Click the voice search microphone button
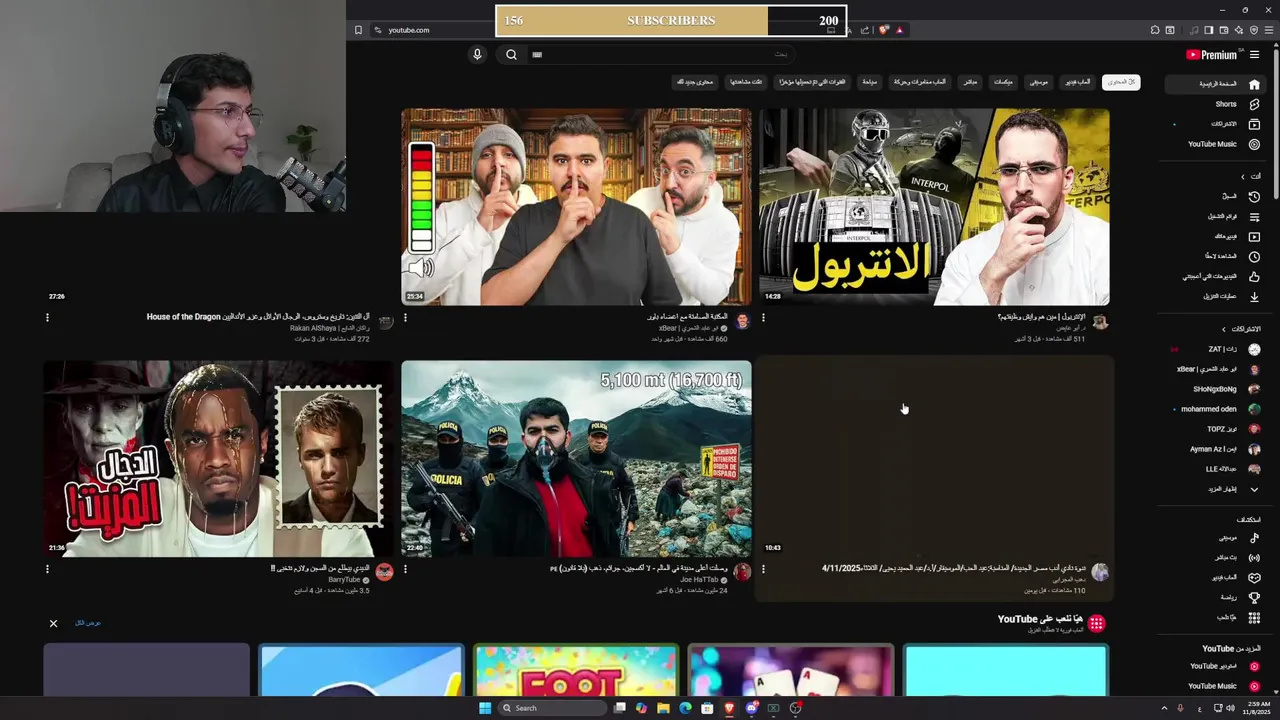The image size is (1280, 720). point(477,55)
